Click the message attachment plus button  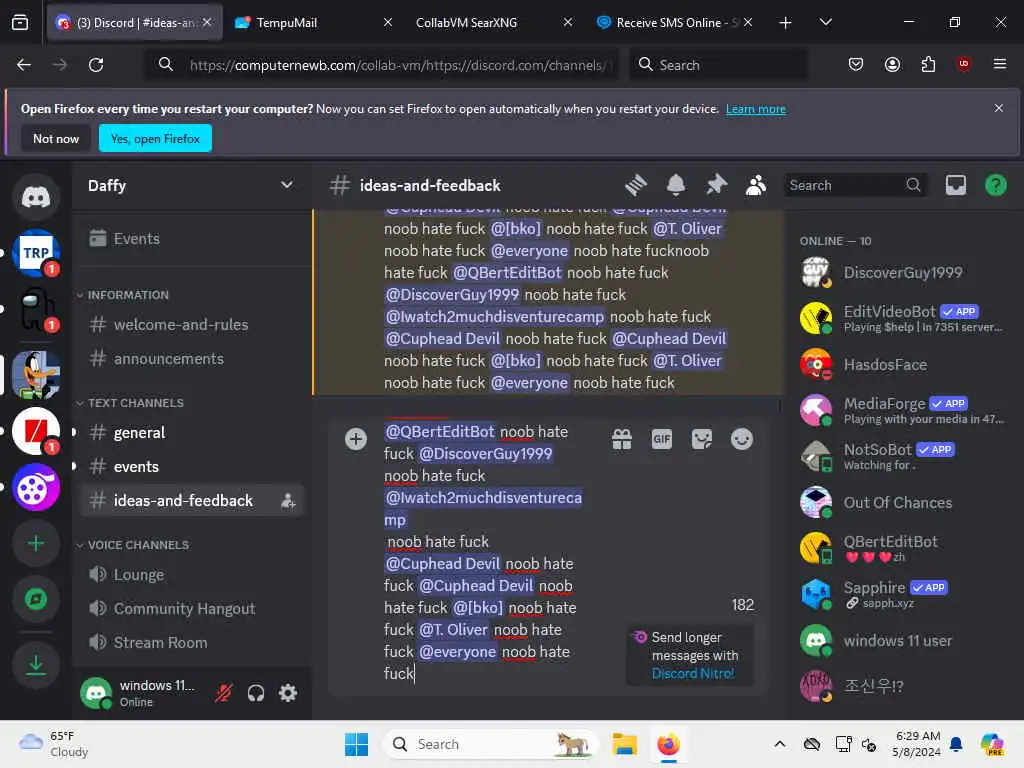356,440
